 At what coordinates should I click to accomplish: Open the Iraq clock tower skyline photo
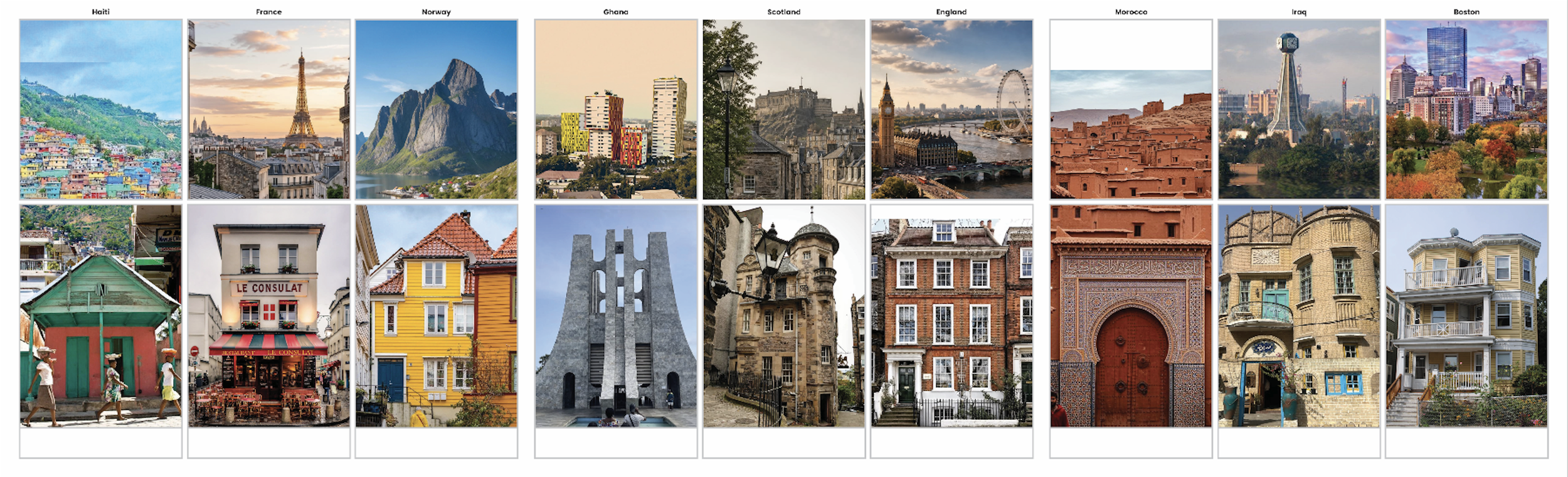click(1299, 109)
